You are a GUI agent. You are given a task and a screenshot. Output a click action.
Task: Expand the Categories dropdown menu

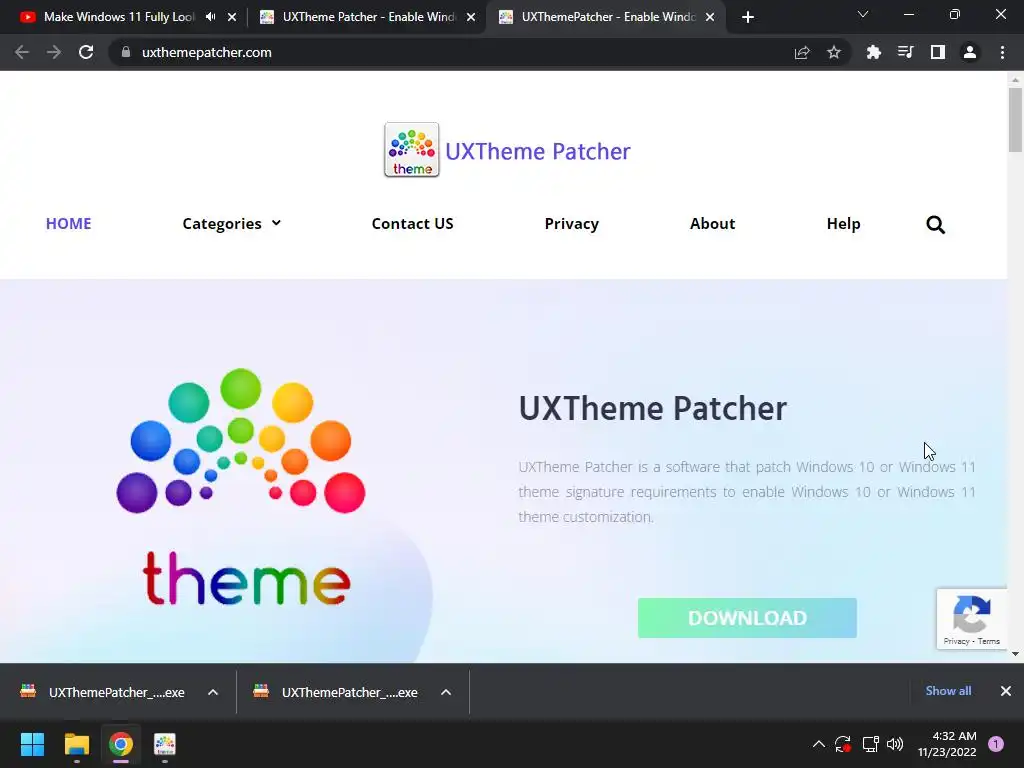tap(232, 223)
